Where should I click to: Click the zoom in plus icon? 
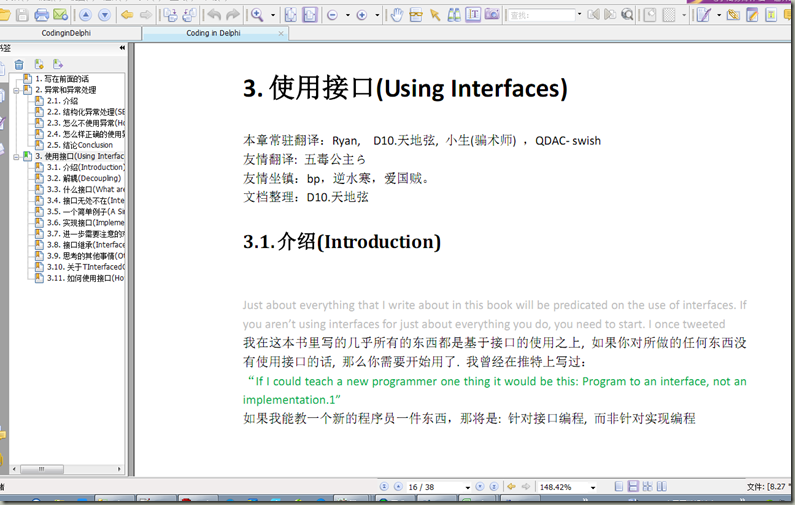click(x=362, y=16)
